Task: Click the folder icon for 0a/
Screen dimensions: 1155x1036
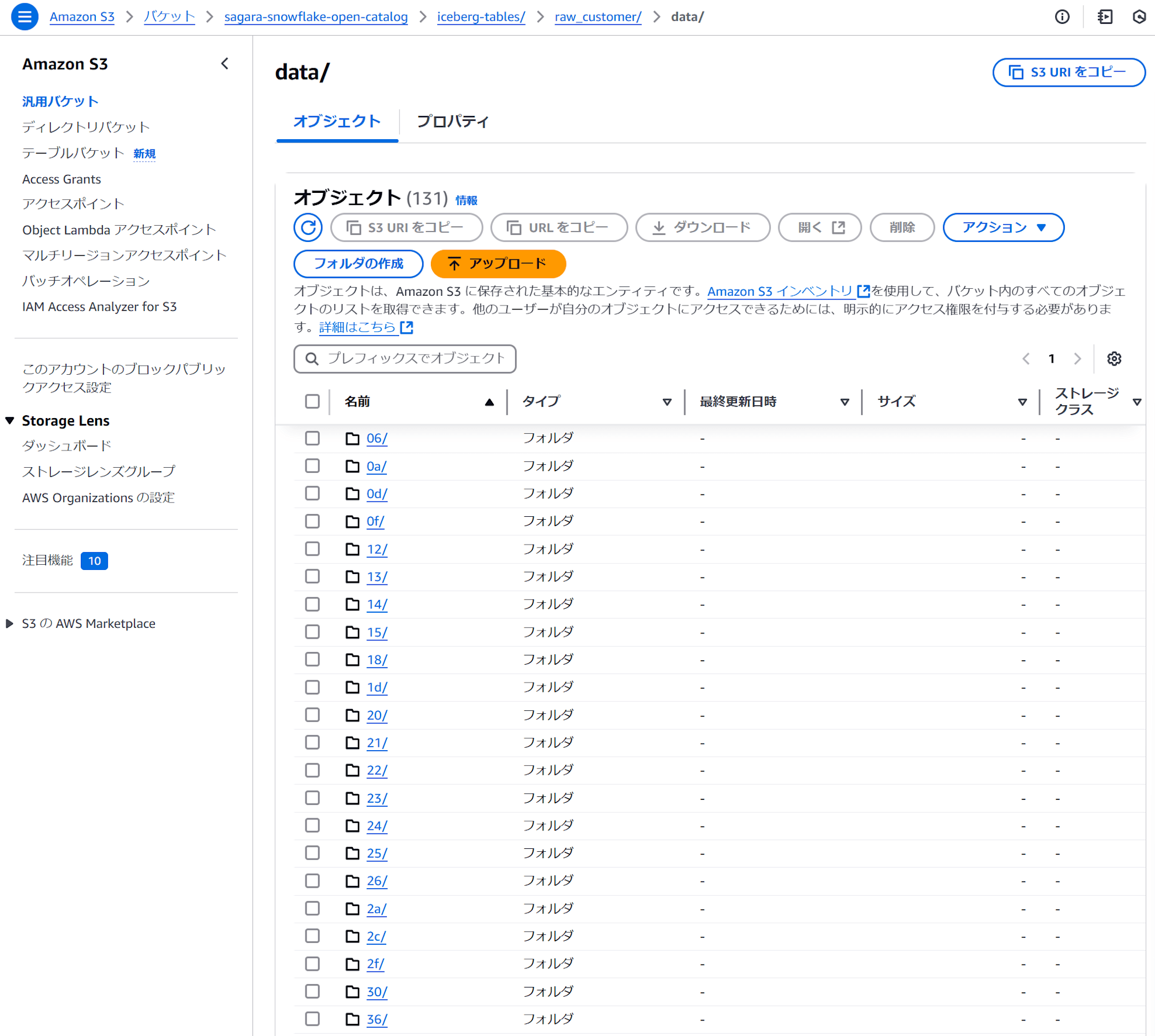Action: [352, 466]
